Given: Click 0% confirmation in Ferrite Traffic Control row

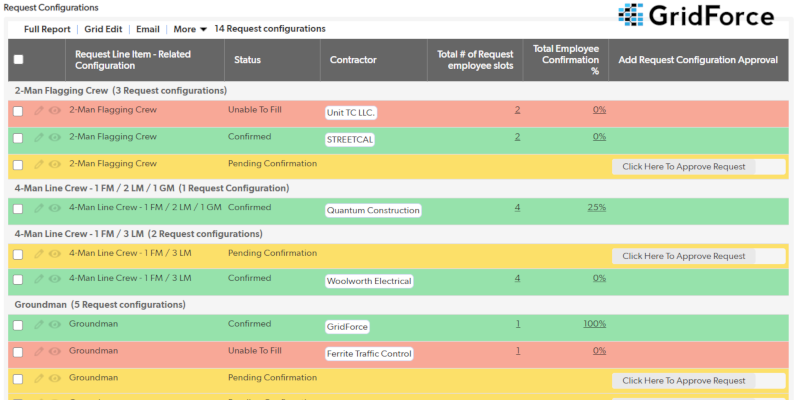Looking at the screenshot, I should click(x=599, y=351).
